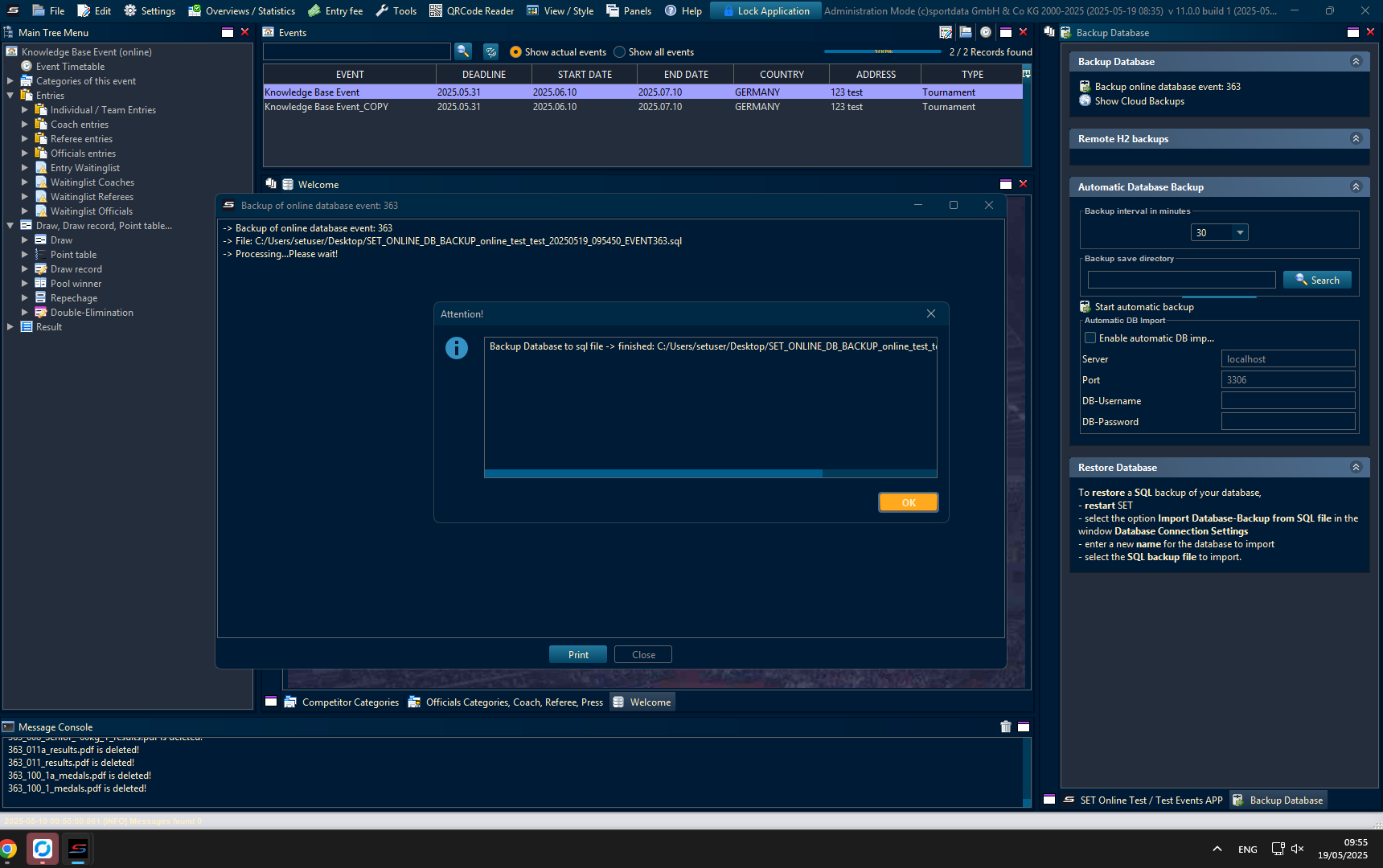Click the DB-Username input field
Screen dimensions: 1383x868
tap(1288, 400)
